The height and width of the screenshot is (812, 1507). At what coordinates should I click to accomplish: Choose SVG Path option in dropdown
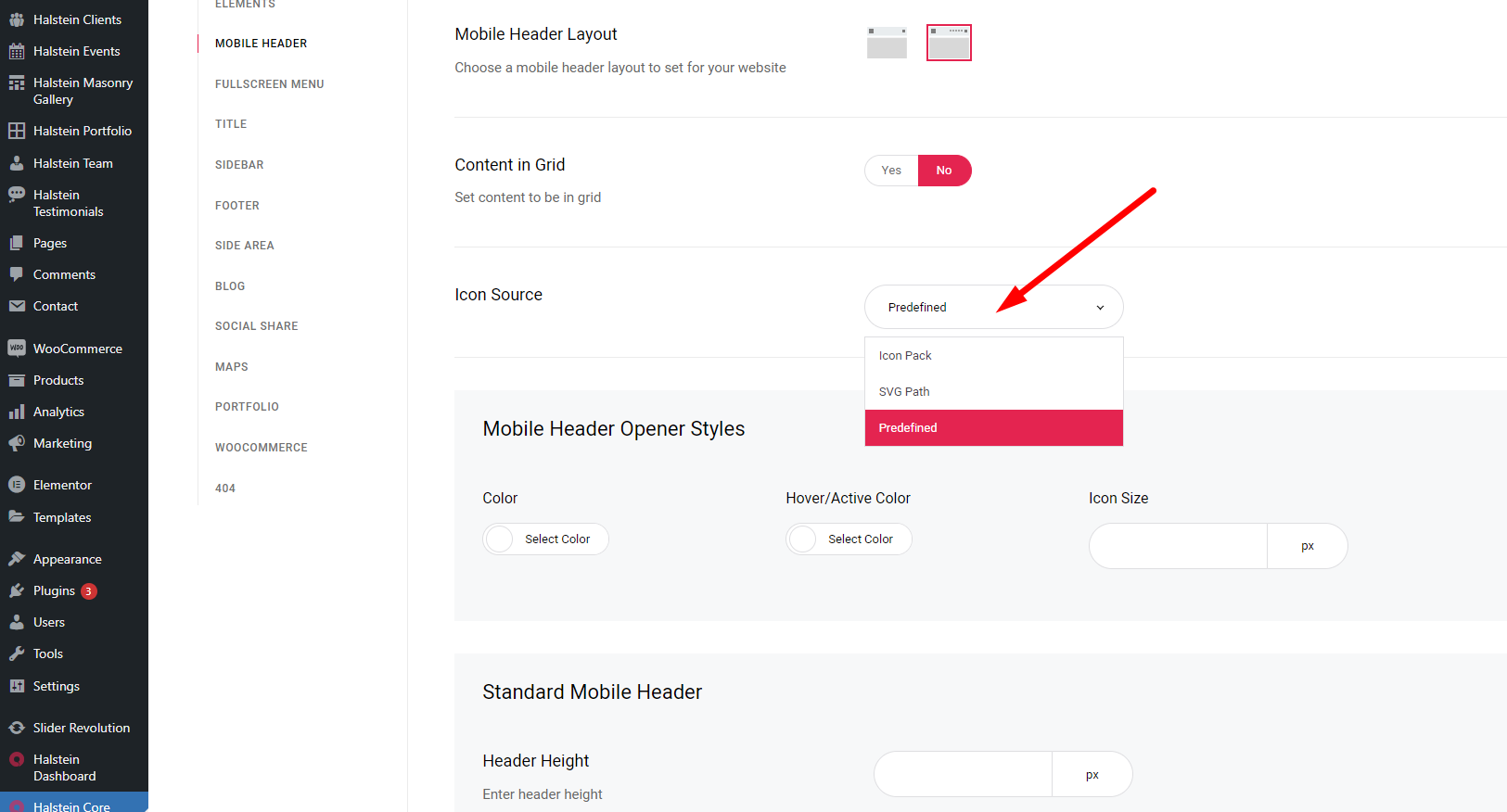coord(993,392)
